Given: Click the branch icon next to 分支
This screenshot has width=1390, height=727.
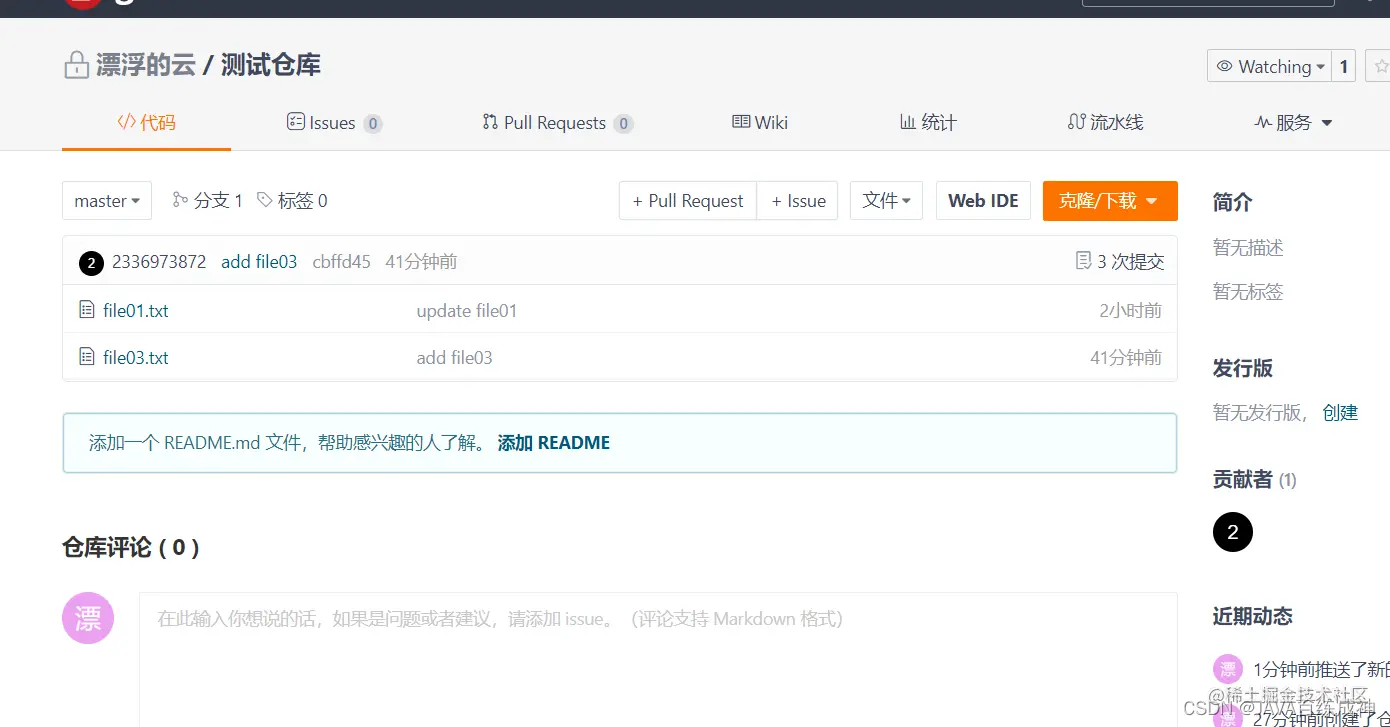Looking at the screenshot, I should click(180, 200).
